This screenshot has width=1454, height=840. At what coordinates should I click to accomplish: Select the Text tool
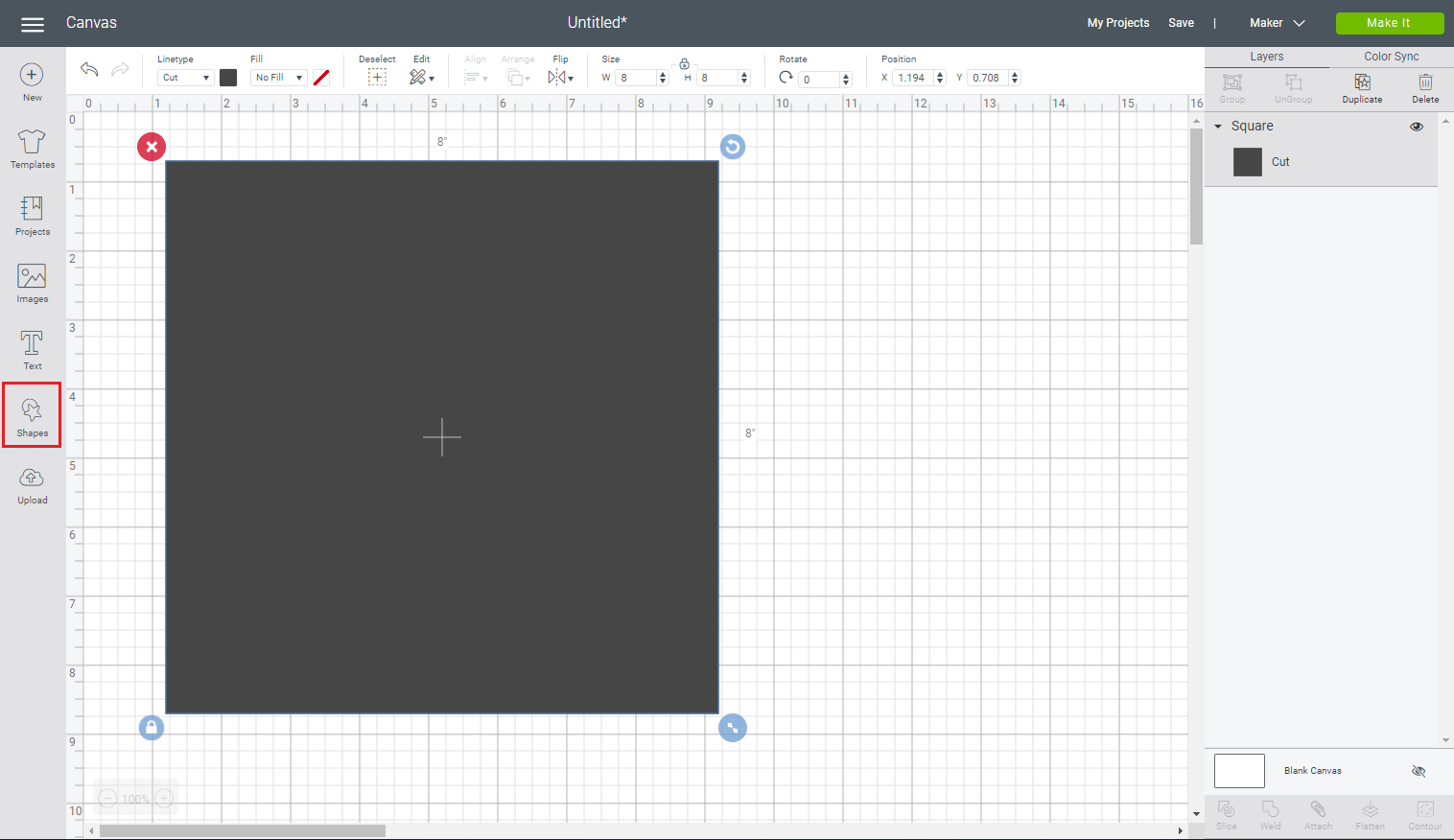pyautogui.click(x=32, y=348)
